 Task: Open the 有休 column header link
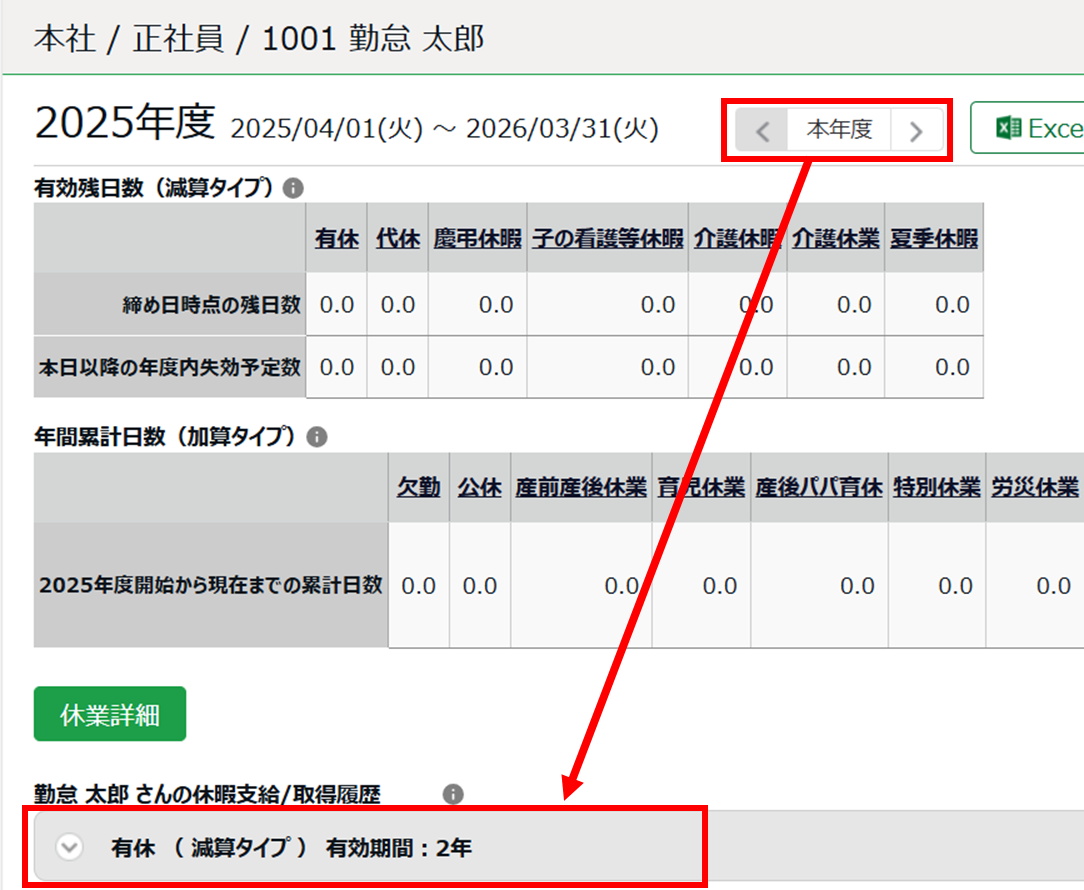[337, 239]
